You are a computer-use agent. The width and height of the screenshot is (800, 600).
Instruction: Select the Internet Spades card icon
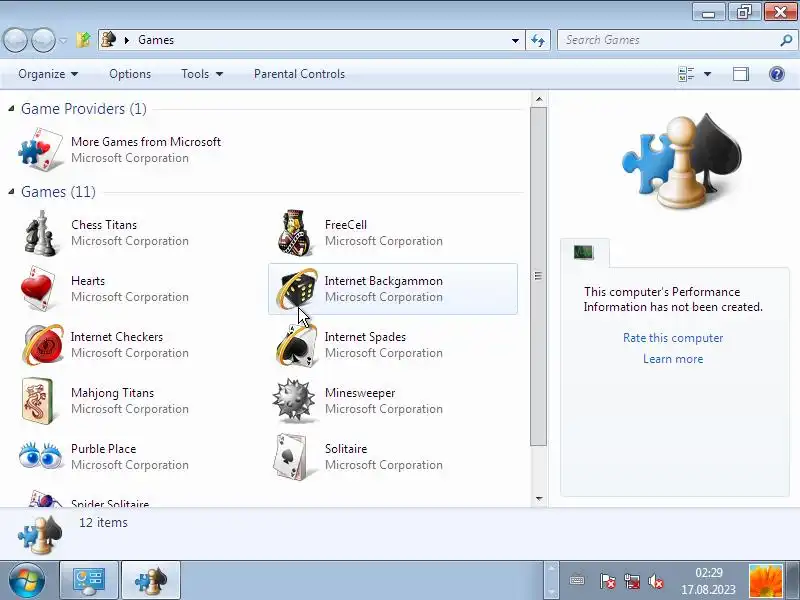[x=297, y=345]
